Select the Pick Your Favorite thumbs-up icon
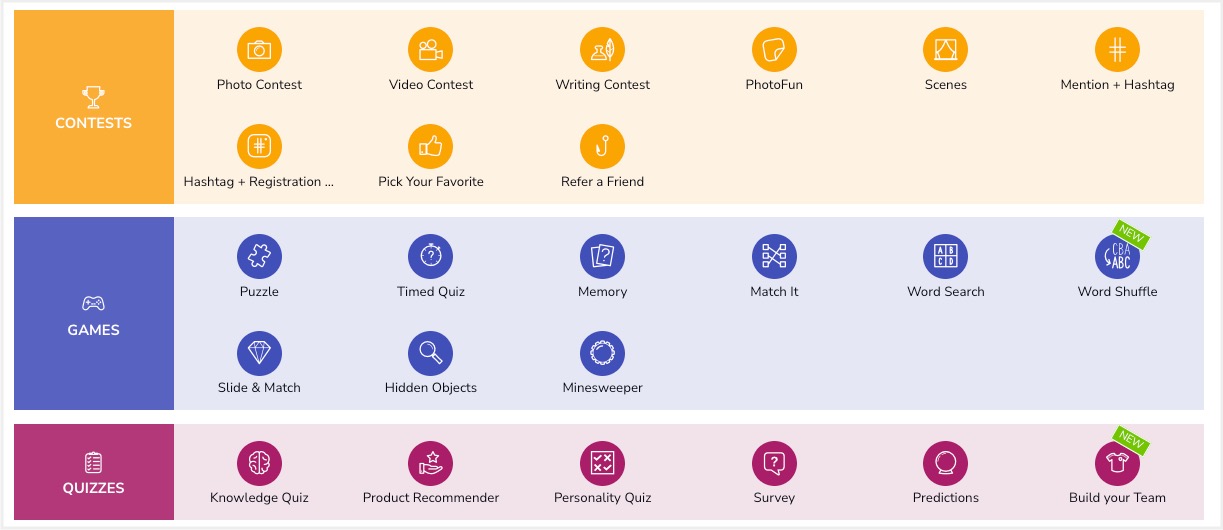 (x=431, y=146)
